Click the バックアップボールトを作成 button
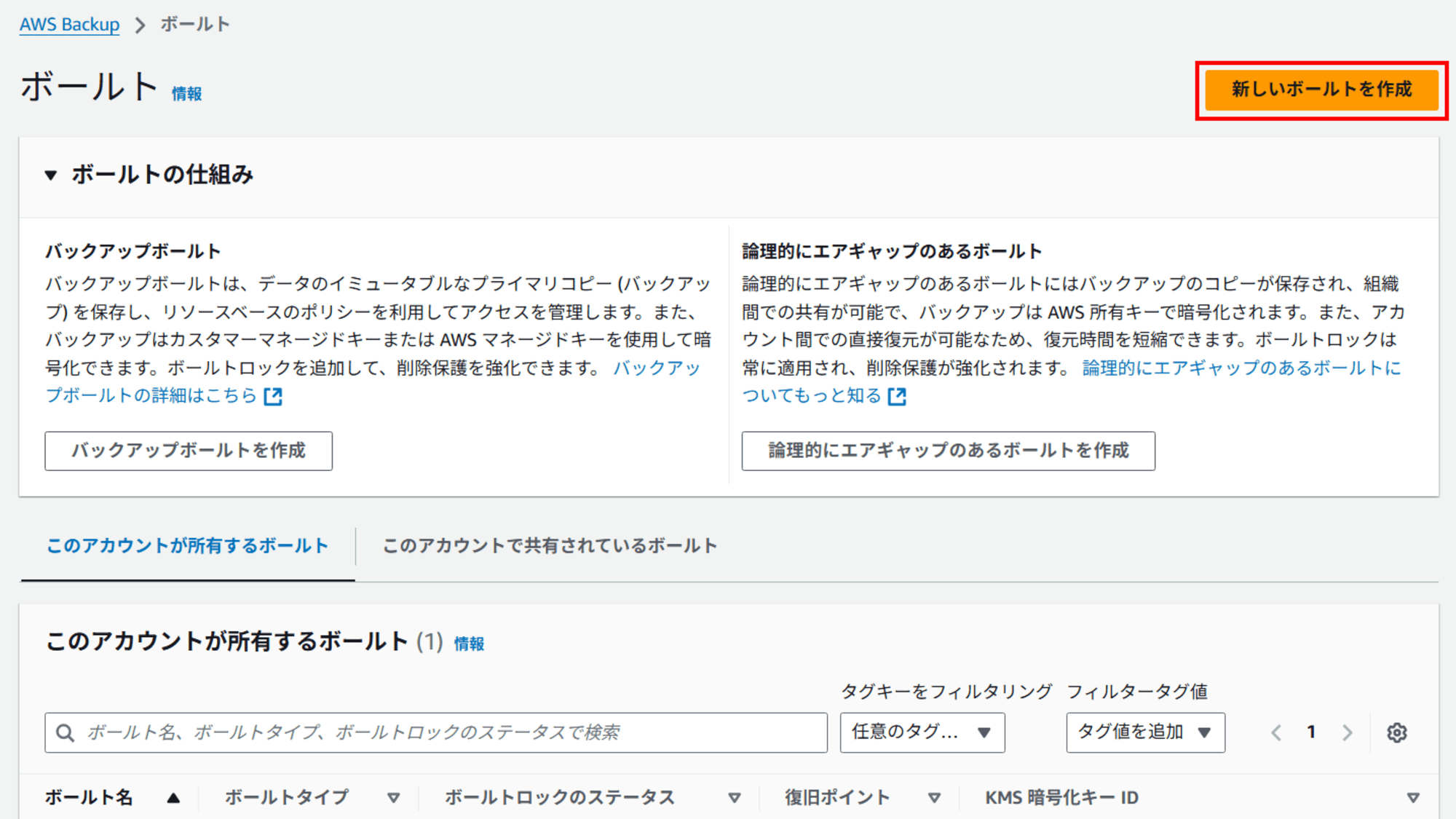The width and height of the screenshot is (1456, 819). point(189,451)
